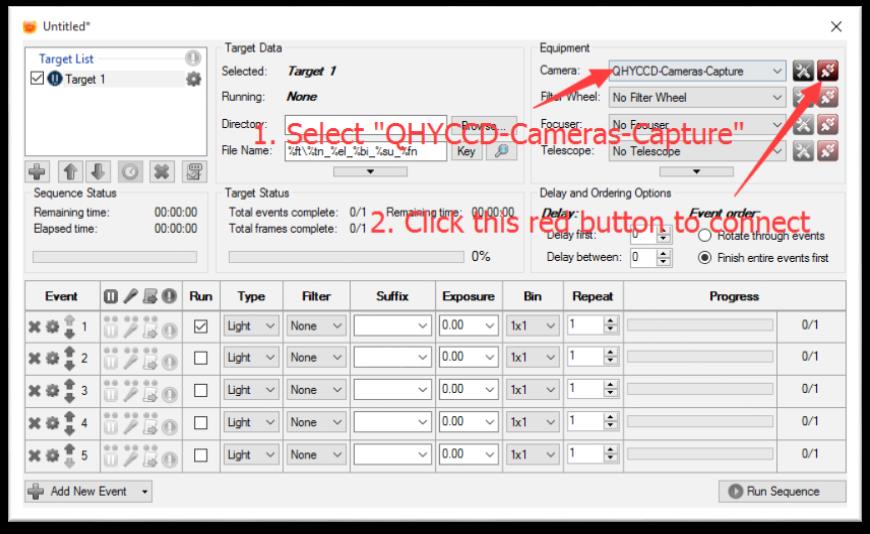Image resolution: width=870 pixels, height=534 pixels.
Task: Open Add New Event dropdown arrow
Action: tap(144, 492)
